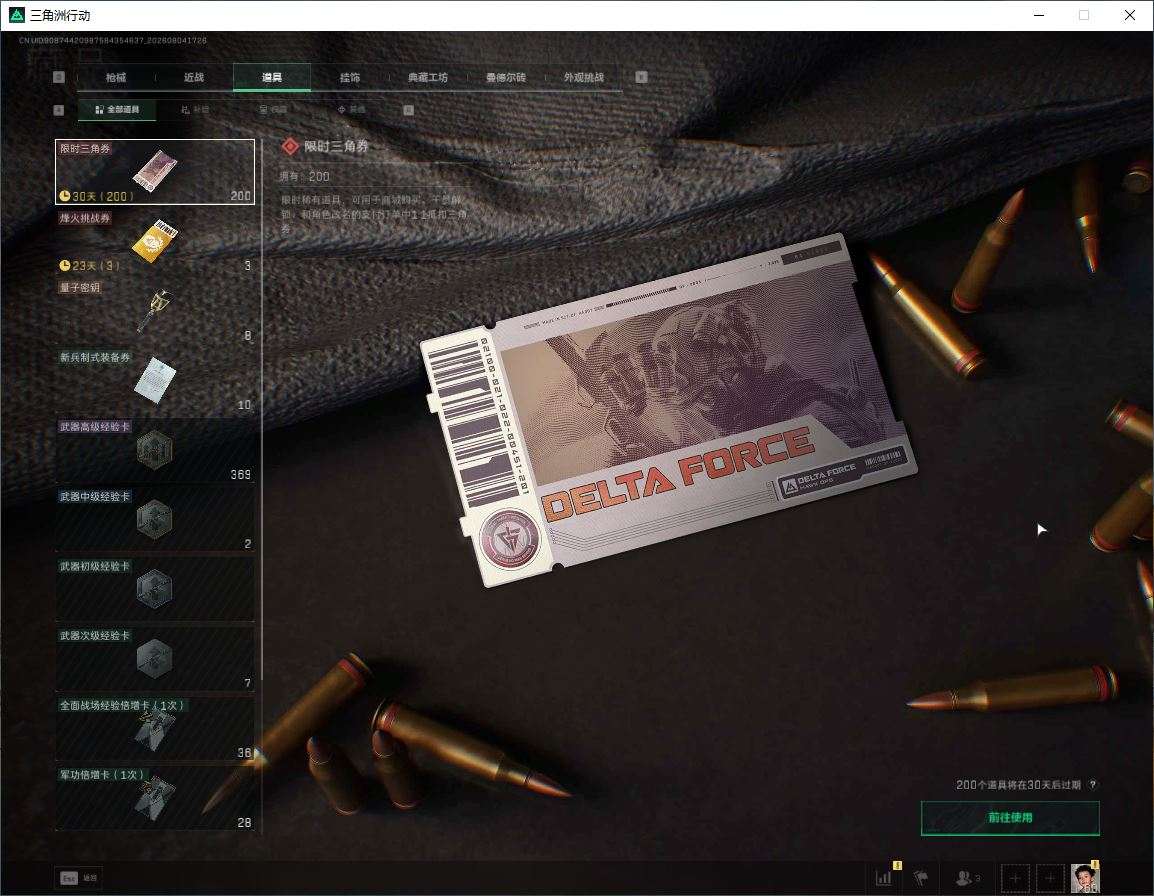Select the 全部道具 sub-tab
Viewport: 1154px width, 896px height.
[x=117, y=110]
